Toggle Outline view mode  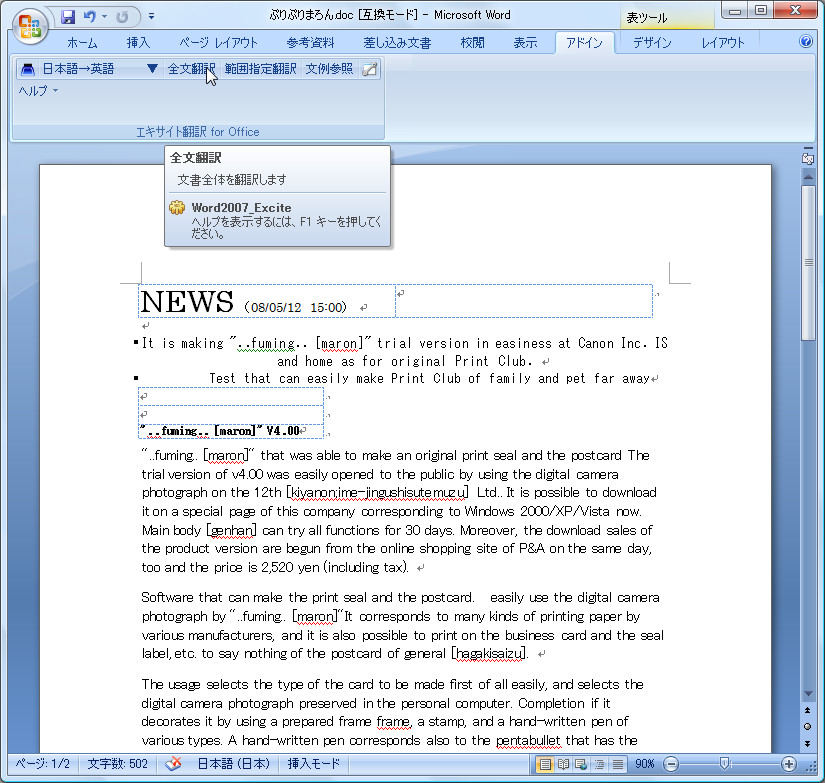600,764
